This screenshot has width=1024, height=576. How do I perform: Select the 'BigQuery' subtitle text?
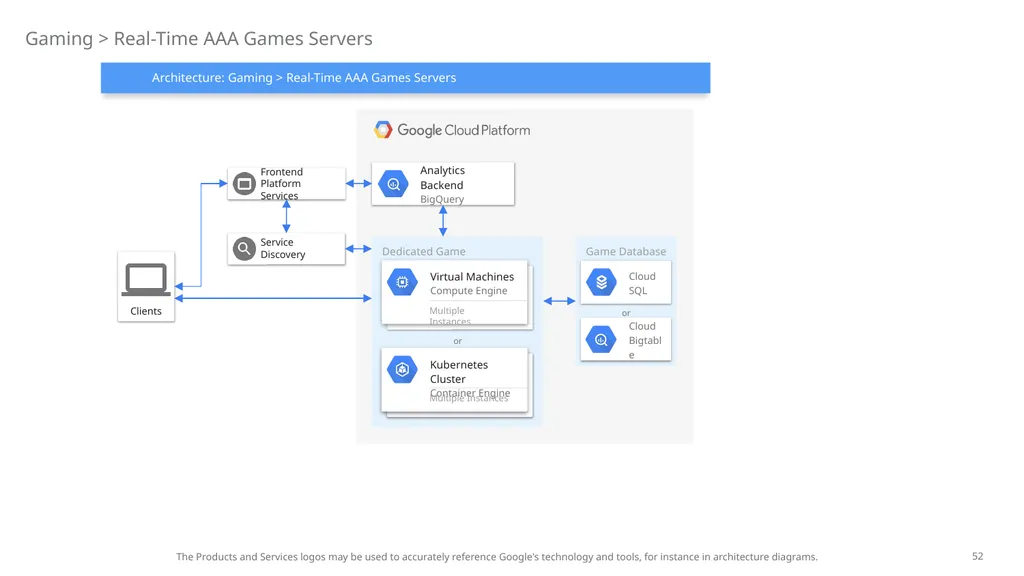[x=442, y=199]
